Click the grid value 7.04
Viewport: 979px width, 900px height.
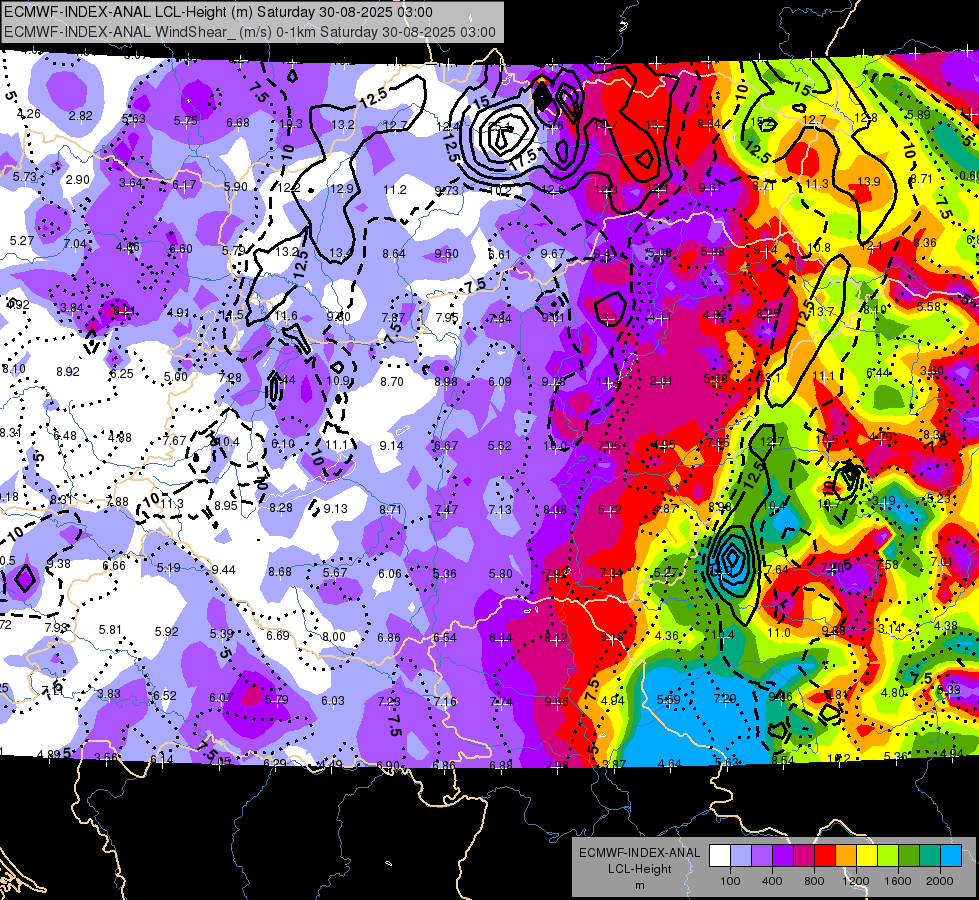click(75, 244)
